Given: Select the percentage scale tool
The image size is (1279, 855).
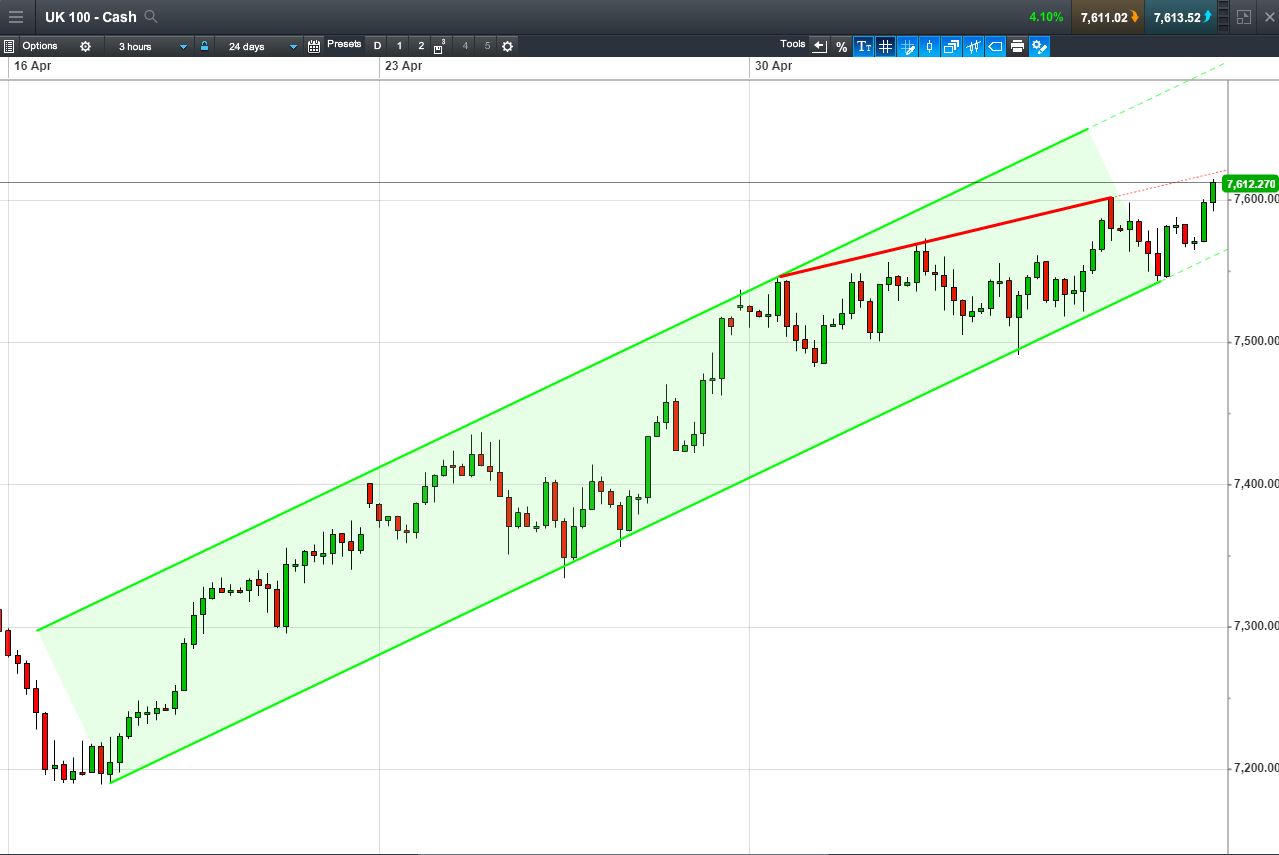Looking at the screenshot, I should pos(841,46).
